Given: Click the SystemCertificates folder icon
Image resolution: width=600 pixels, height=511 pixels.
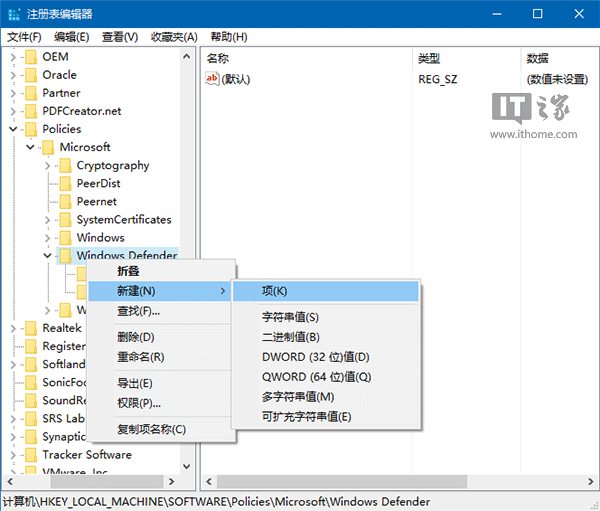Looking at the screenshot, I should [65, 220].
